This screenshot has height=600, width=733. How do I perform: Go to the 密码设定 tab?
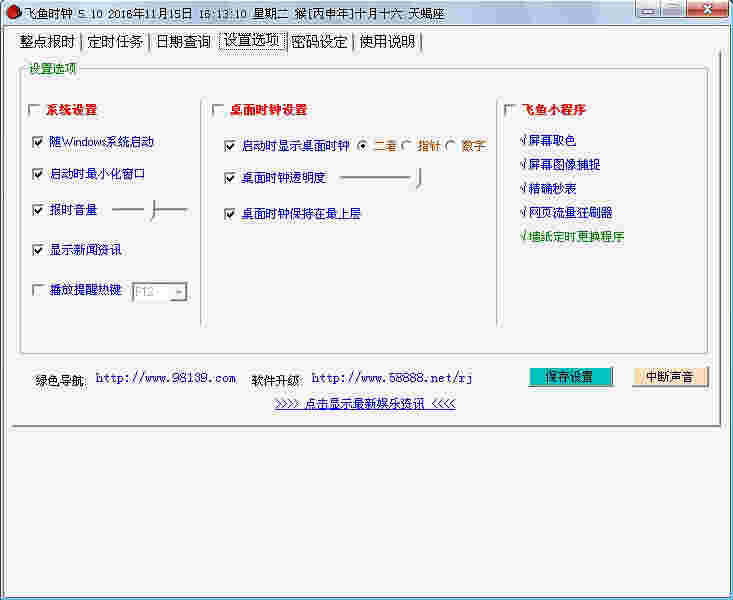[320, 42]
